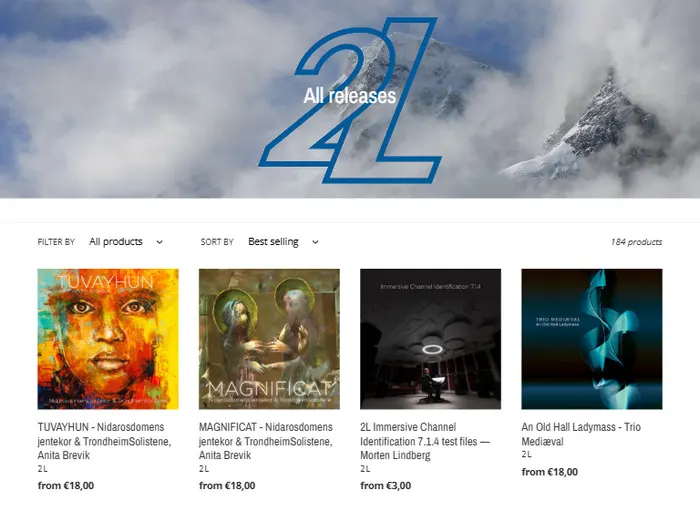The width and height of the screenshot is (700, 505).
Task: Open the TUVAYHUN - Nidarosdomens jentekor title link
Action: tap(104, 441)
